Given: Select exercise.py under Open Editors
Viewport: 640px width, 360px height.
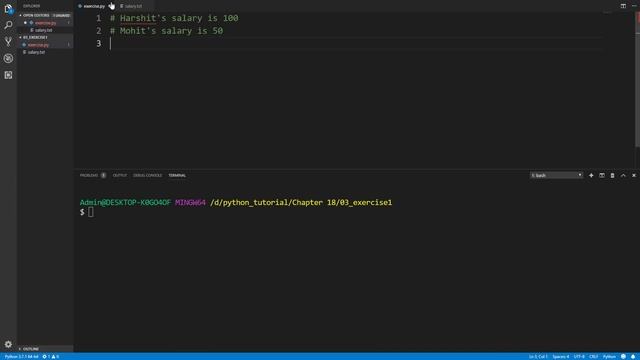Looking at the screenshot, I should tap(45, 23).
